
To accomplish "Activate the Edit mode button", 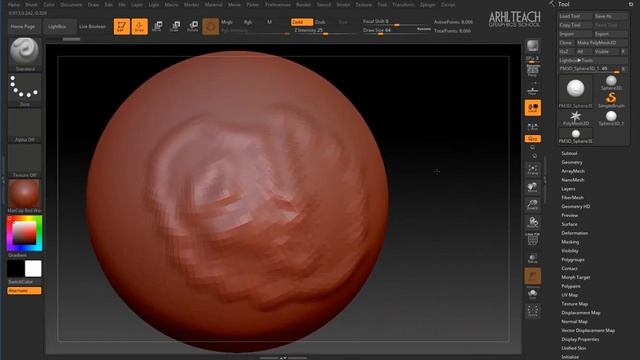I will tap(122, 27).
